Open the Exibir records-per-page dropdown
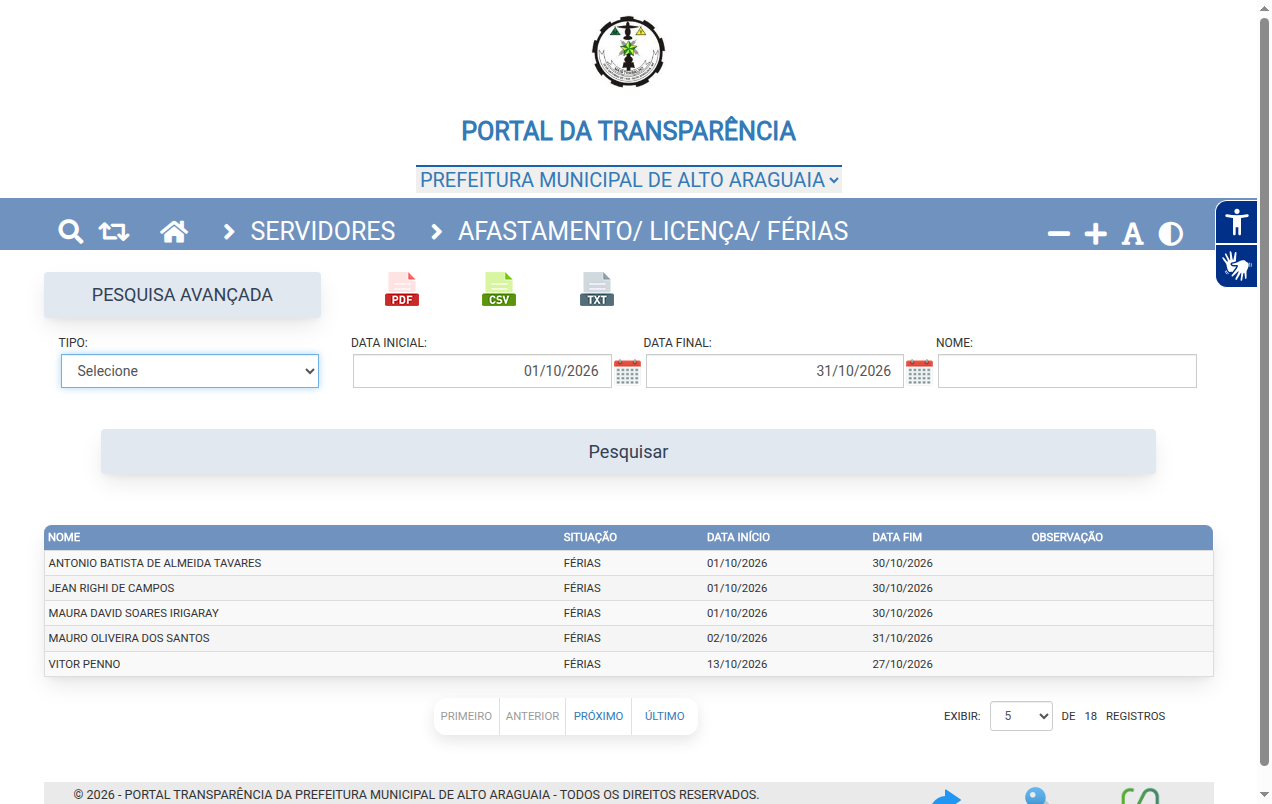The height and width of the screenshot is (804, 1272). click(x=1021, y=716)
